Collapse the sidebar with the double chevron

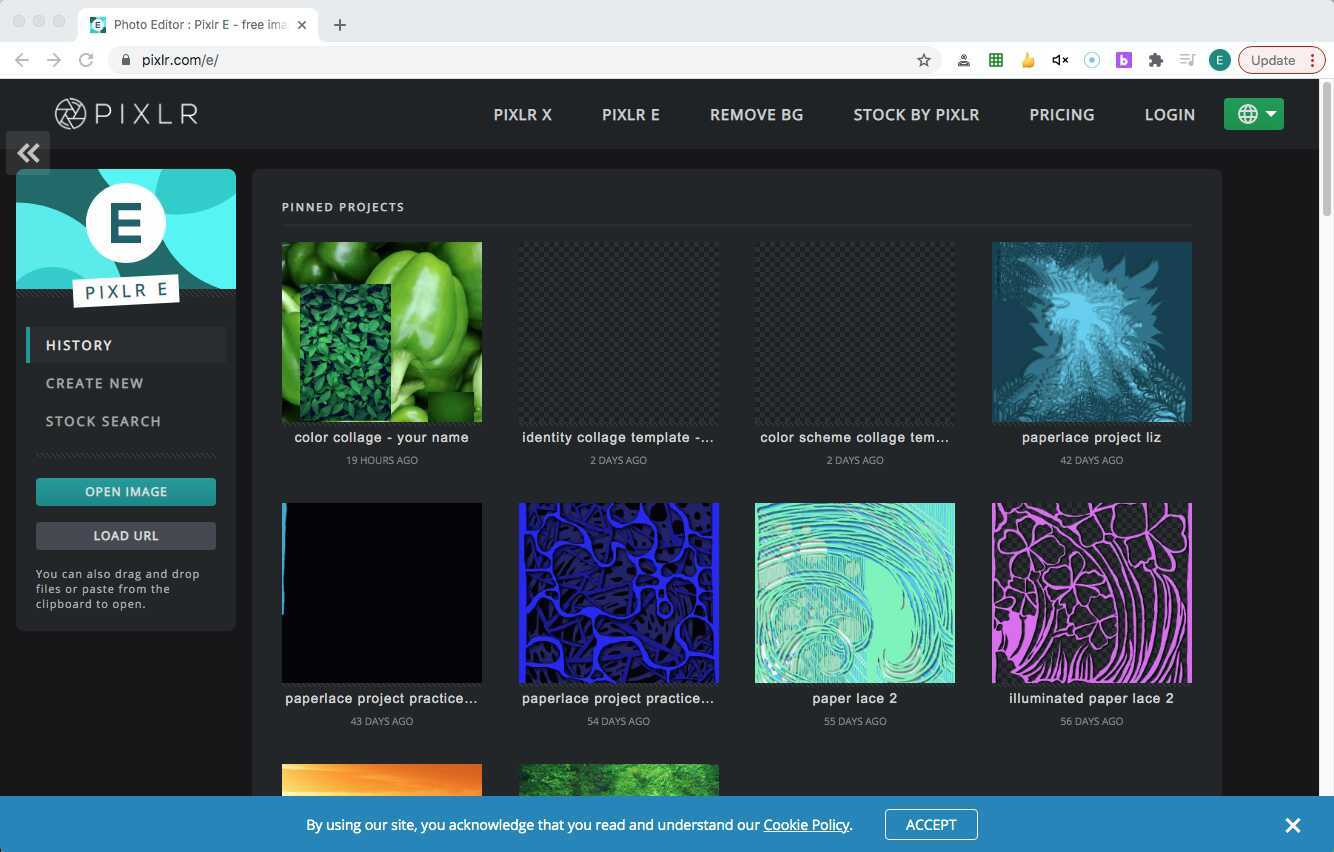[x=28, y=152]
